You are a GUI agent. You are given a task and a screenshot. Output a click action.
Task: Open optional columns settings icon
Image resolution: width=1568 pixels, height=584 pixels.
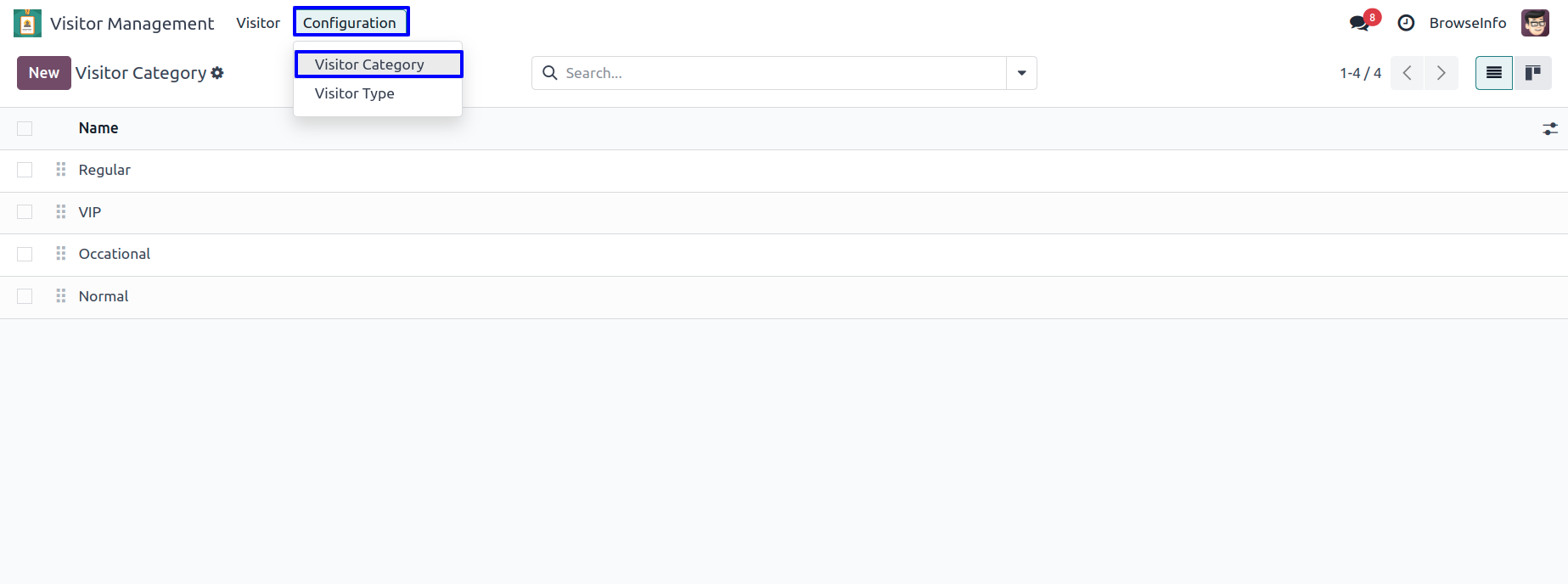coord(1549,129)
